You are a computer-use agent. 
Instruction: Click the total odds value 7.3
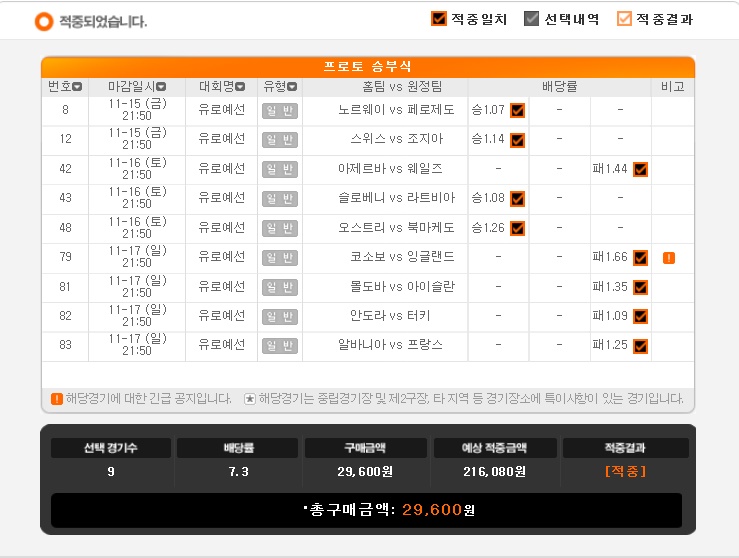pos(238,472)
